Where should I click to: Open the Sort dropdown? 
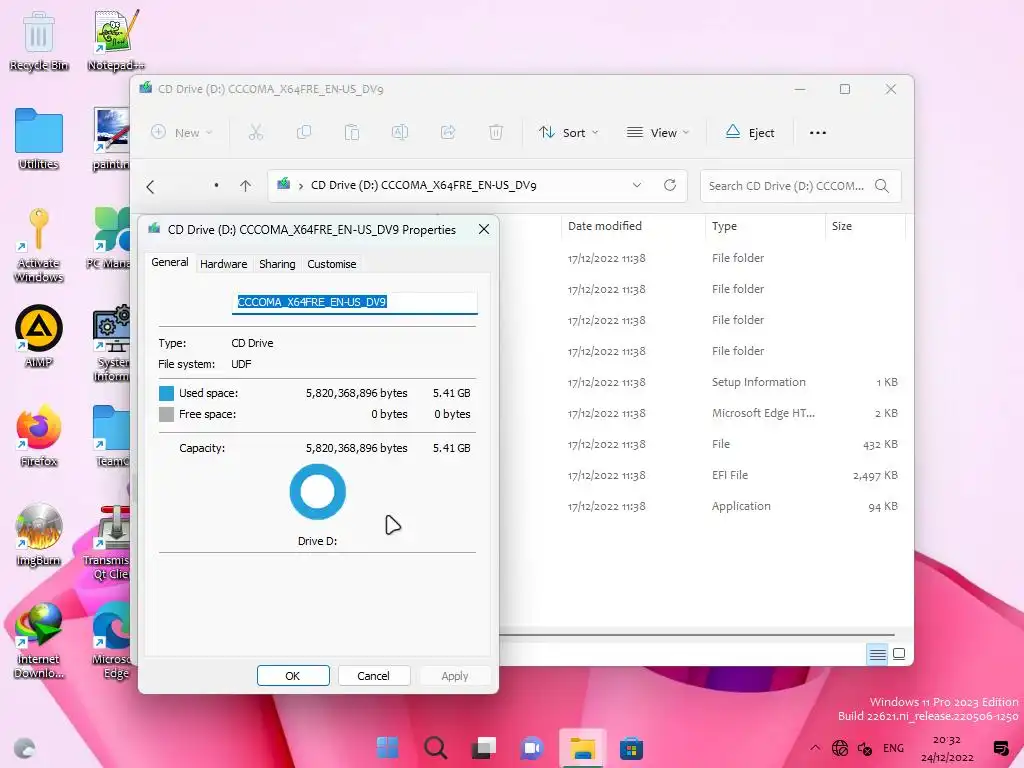pyautogui.click(x=568, y=133)
